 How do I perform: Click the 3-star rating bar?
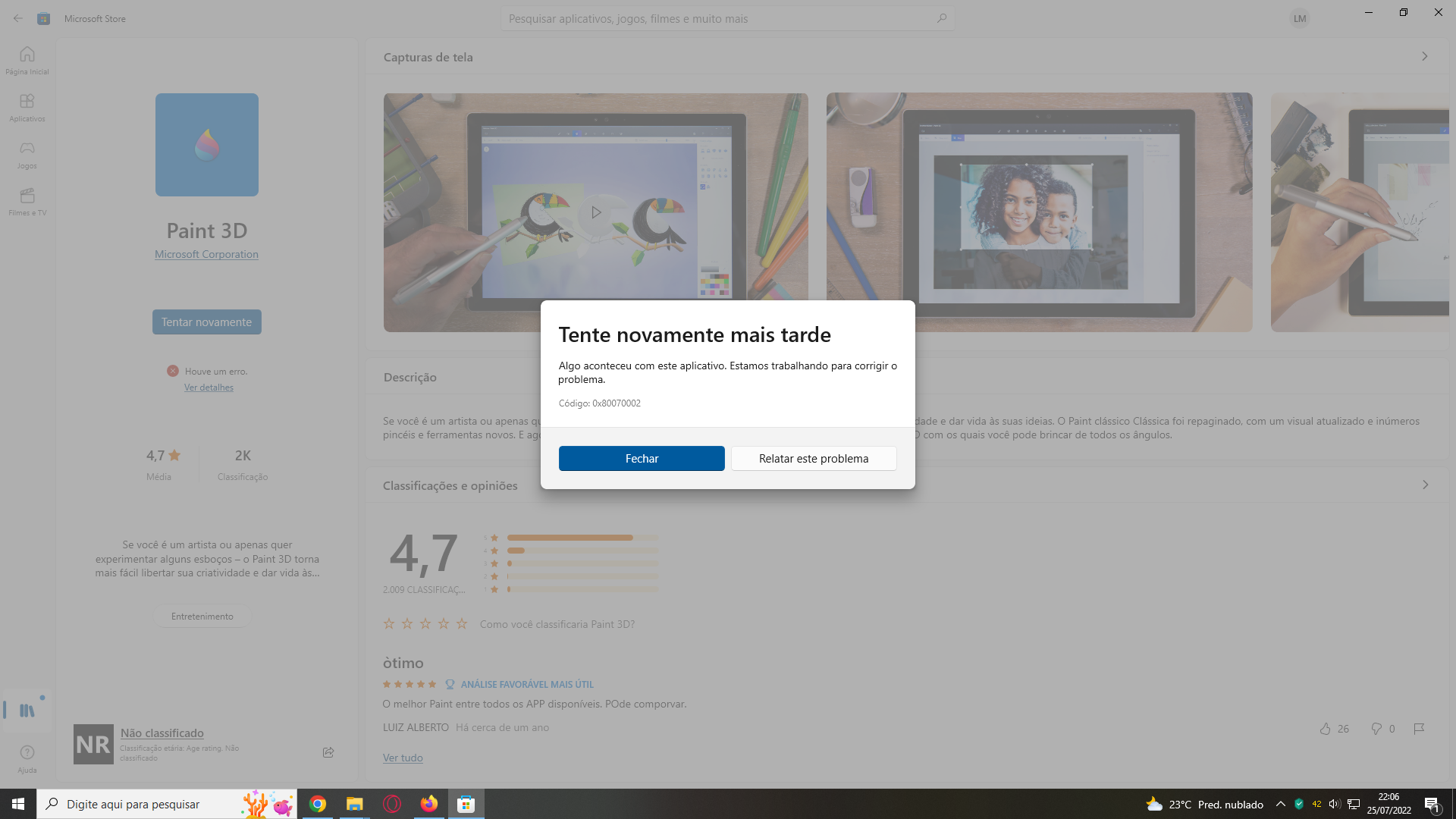point(582,563)
